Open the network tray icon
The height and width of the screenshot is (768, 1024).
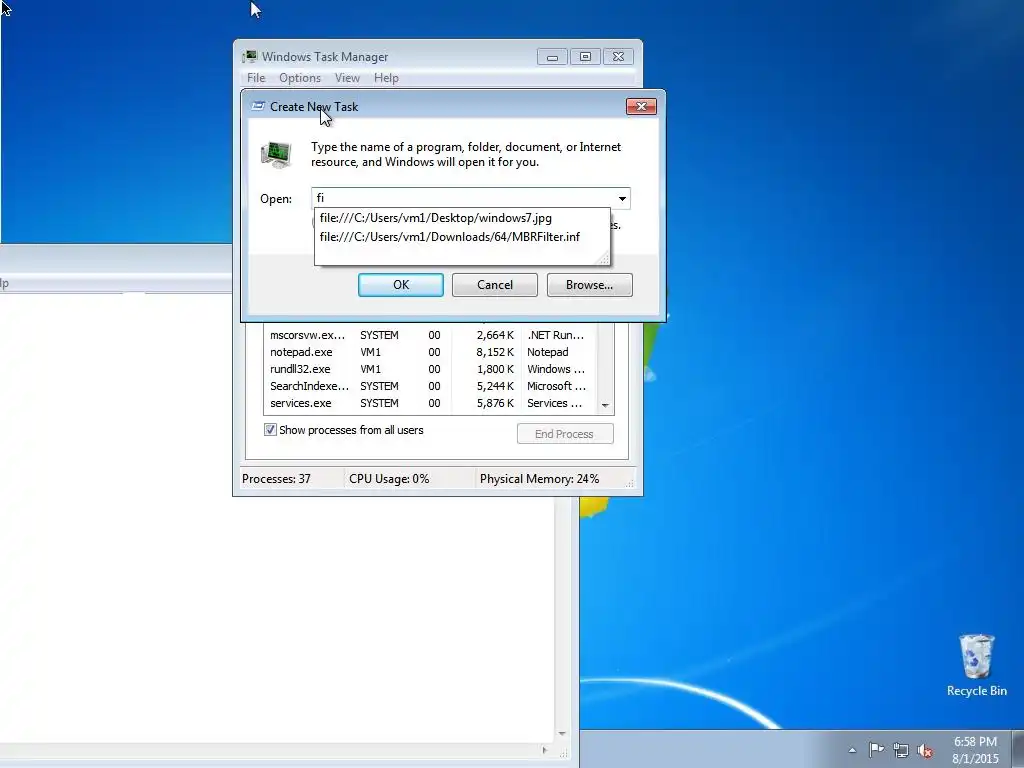pos(901,750)
